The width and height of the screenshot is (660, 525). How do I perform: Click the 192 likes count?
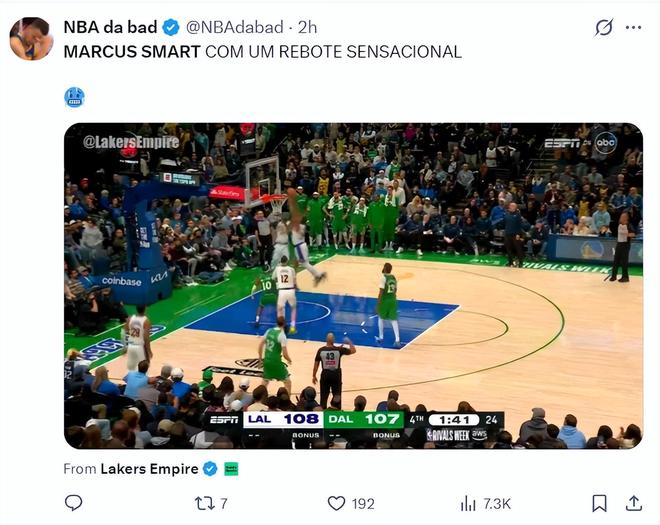click(363, 503)
